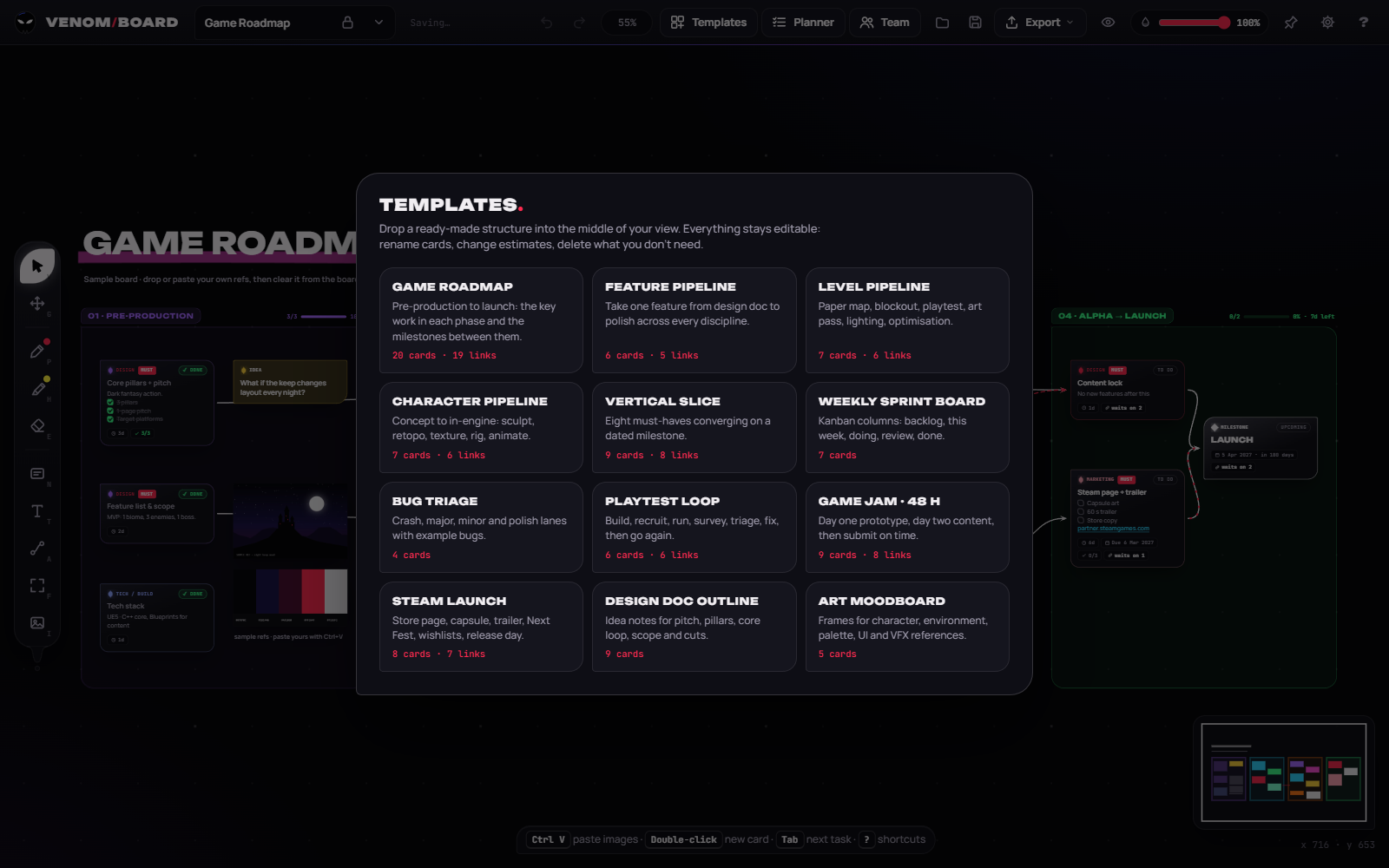Open the settings gear
The width and height of the screenshot is (1389, 868).
click(x=1327, y=23)
